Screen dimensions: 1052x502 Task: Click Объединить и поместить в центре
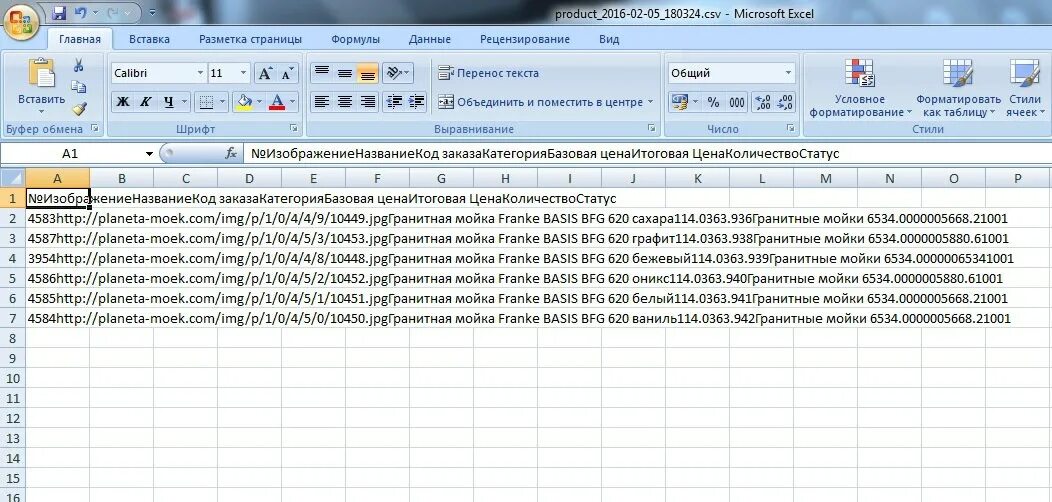coord(541,102)
